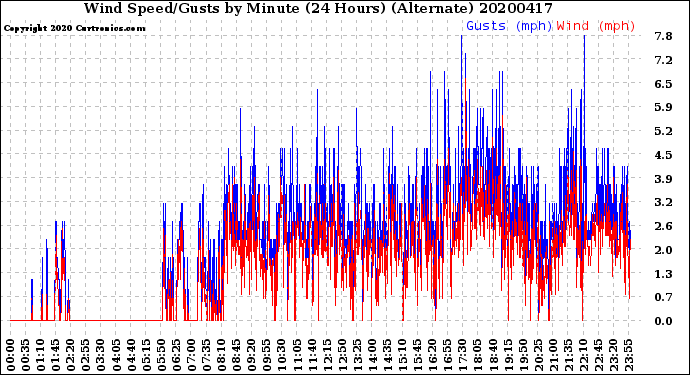Click the 'Copyright 2020 Cartronics.com' text
The image size is (690, 375).
pos(74,28)
